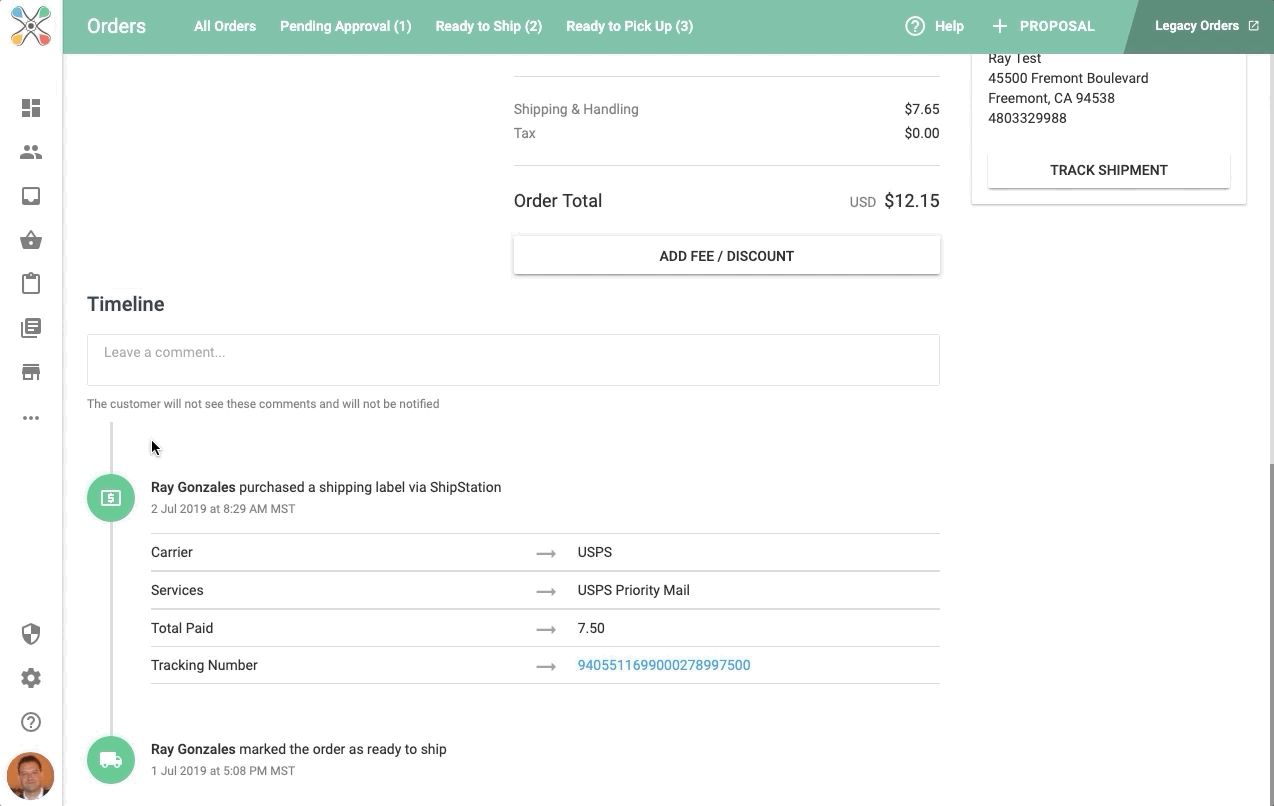Open the dashboard panel from the sidebar
This screenshot has width=1274, height=806.
(31, 108)
